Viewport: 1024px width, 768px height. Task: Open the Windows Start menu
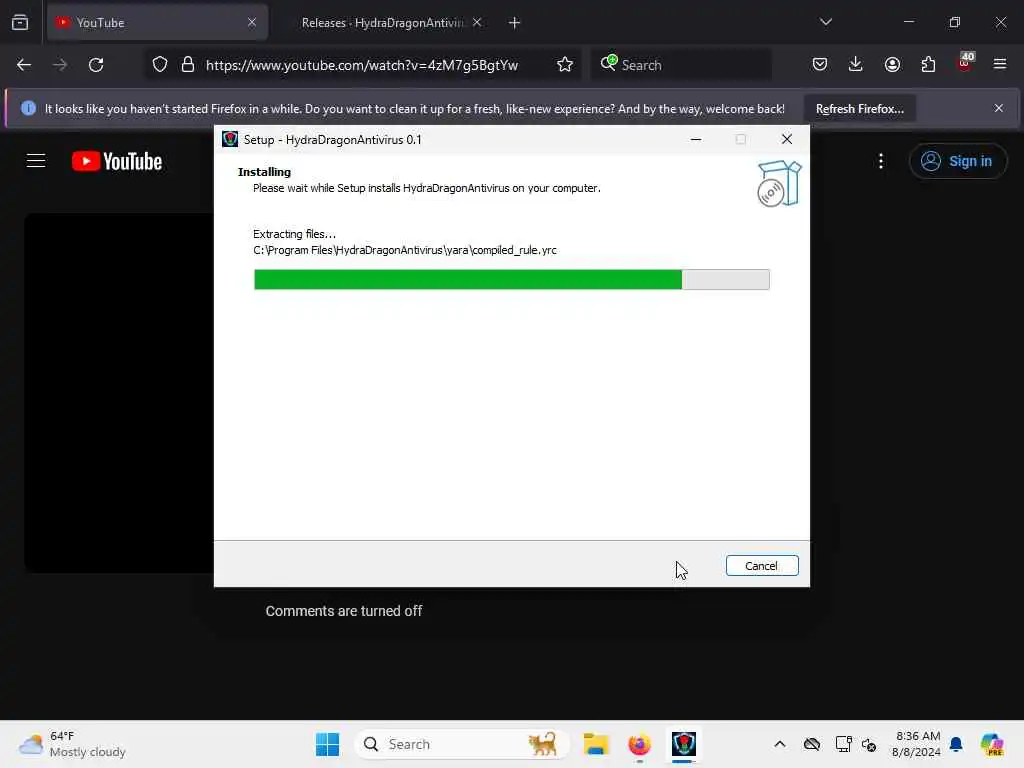[x=327, y=744]
